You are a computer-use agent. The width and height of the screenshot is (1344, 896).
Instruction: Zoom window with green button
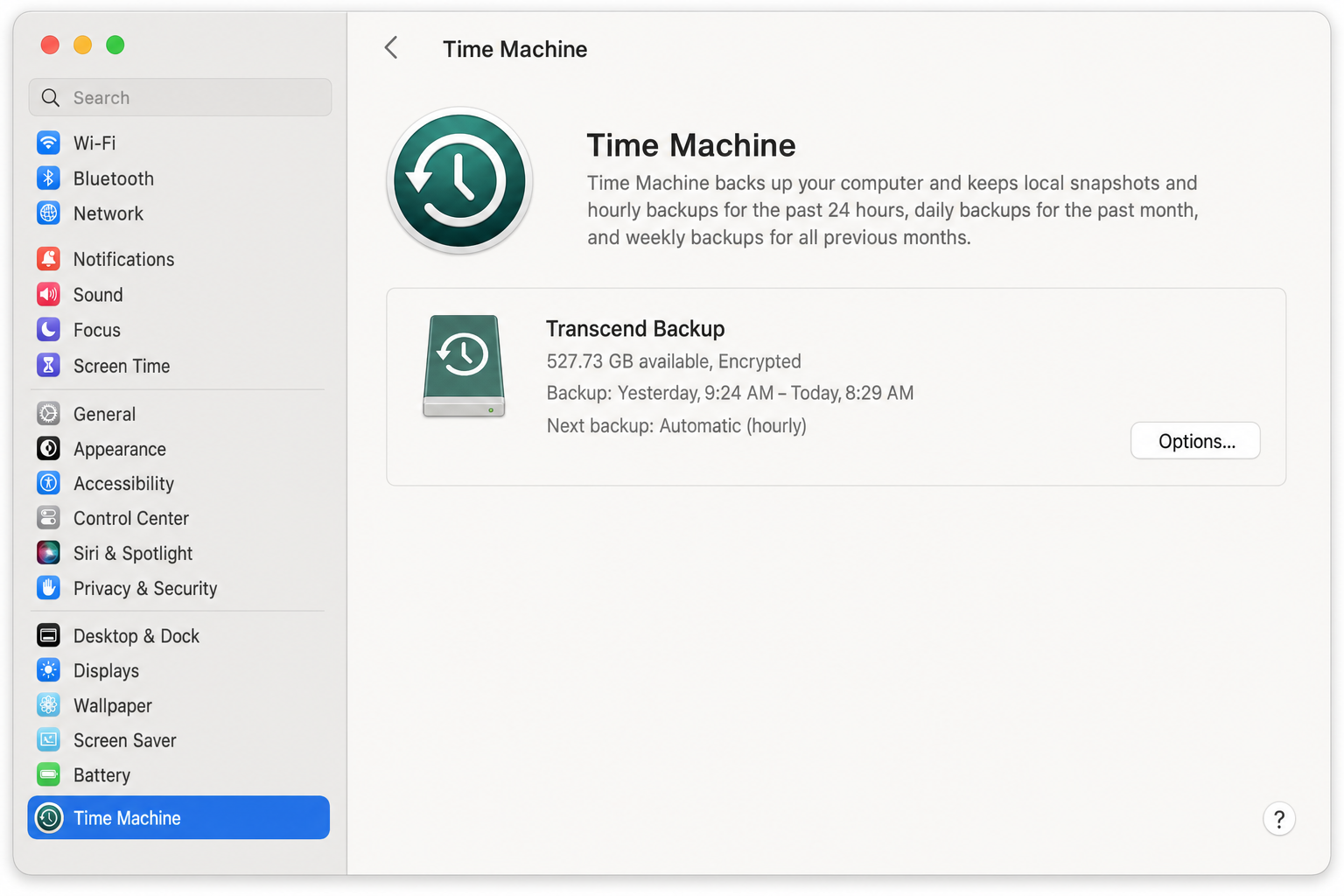pos(115,45)
